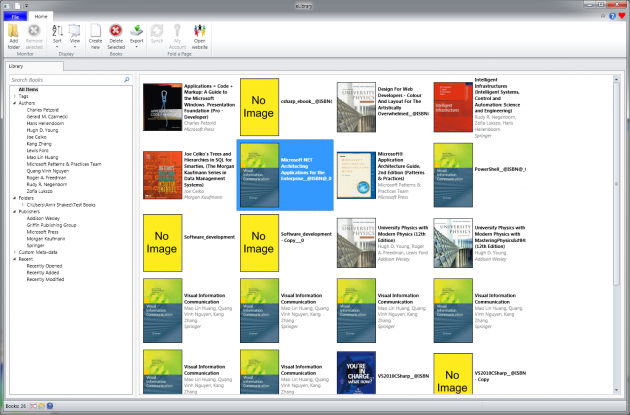Viewport: 630px width, 415px height.
Task: Open the View display options
Action: (75, 36)
